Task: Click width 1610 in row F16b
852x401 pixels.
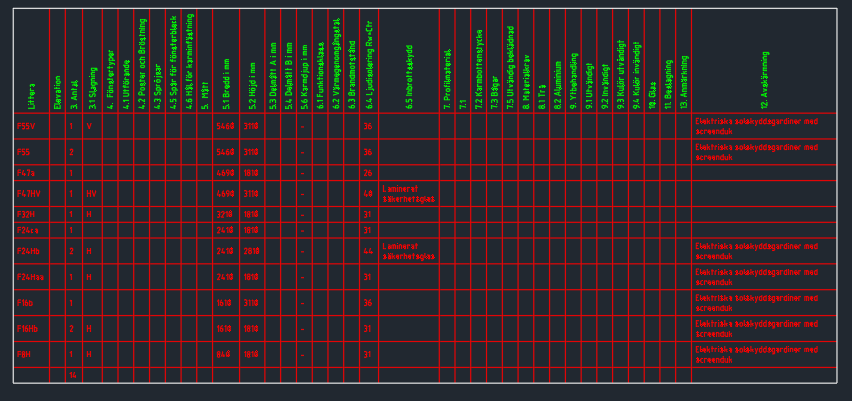Action: click(225, 303)
